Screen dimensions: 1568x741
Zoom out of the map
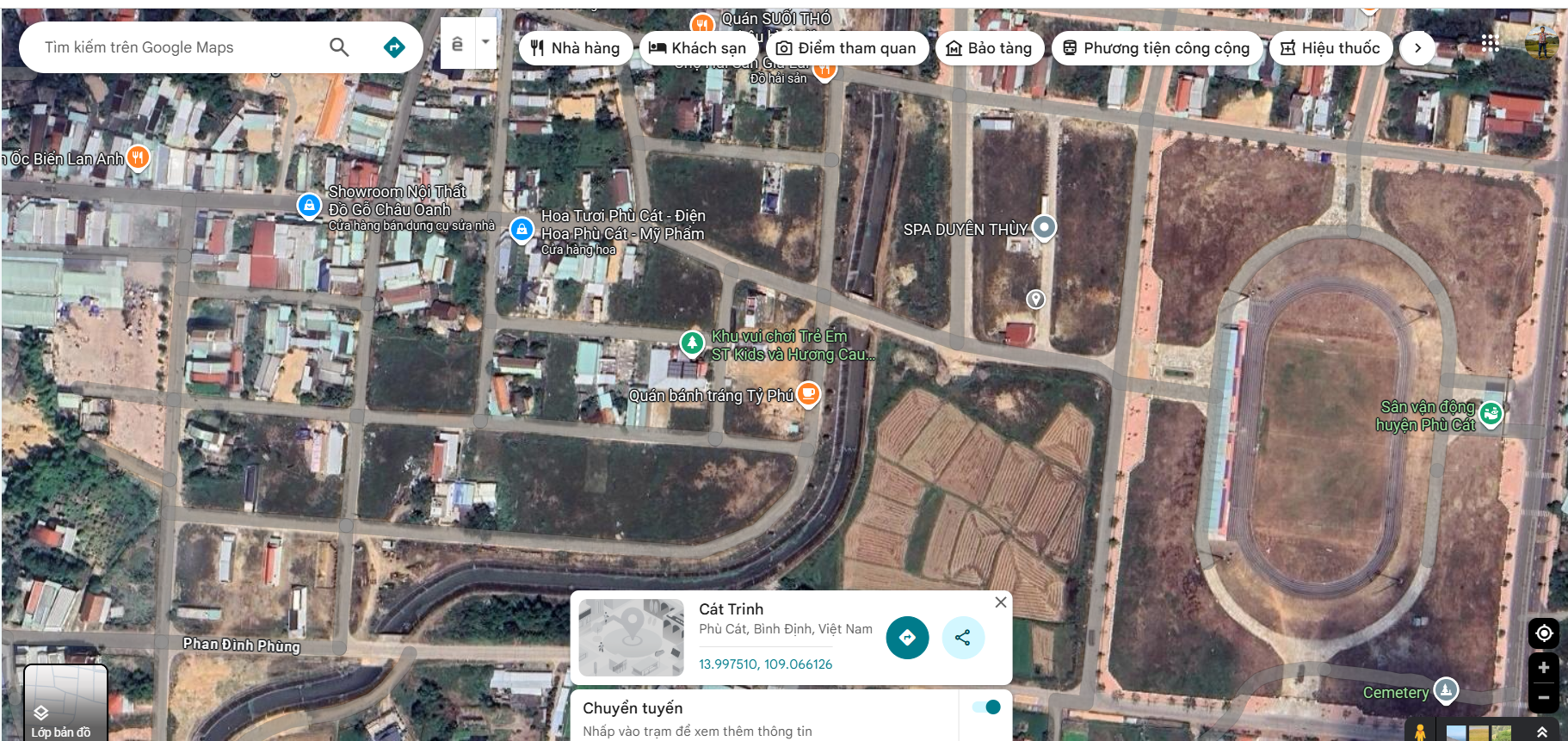[x=1544, y=698]
